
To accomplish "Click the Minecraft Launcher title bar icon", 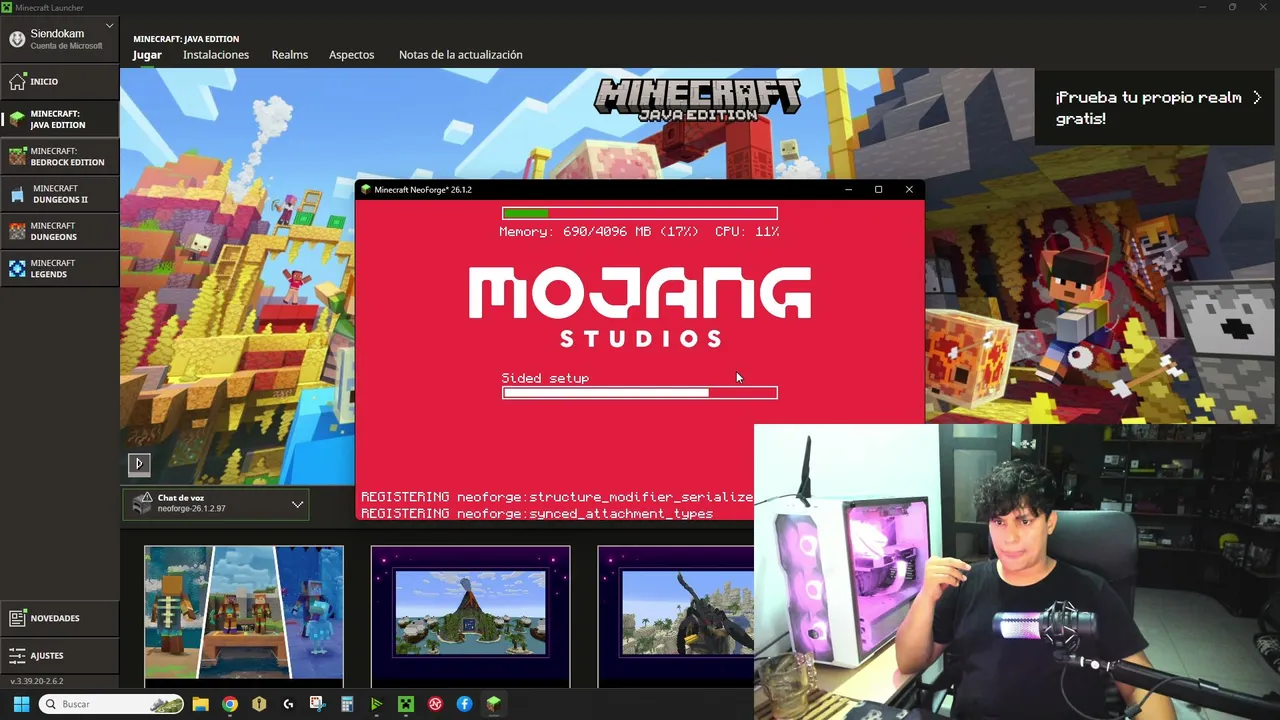I will coord(7,7).
